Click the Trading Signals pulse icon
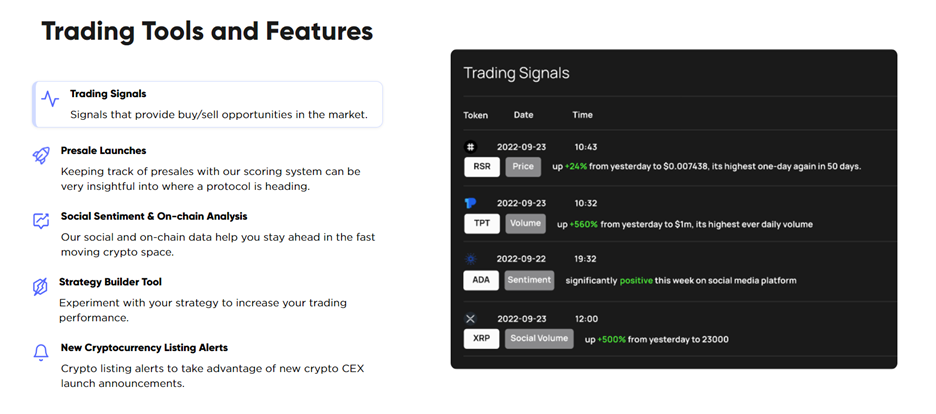Screen dimensions: 936x414 pyautogui.click(x=50, y=98)
